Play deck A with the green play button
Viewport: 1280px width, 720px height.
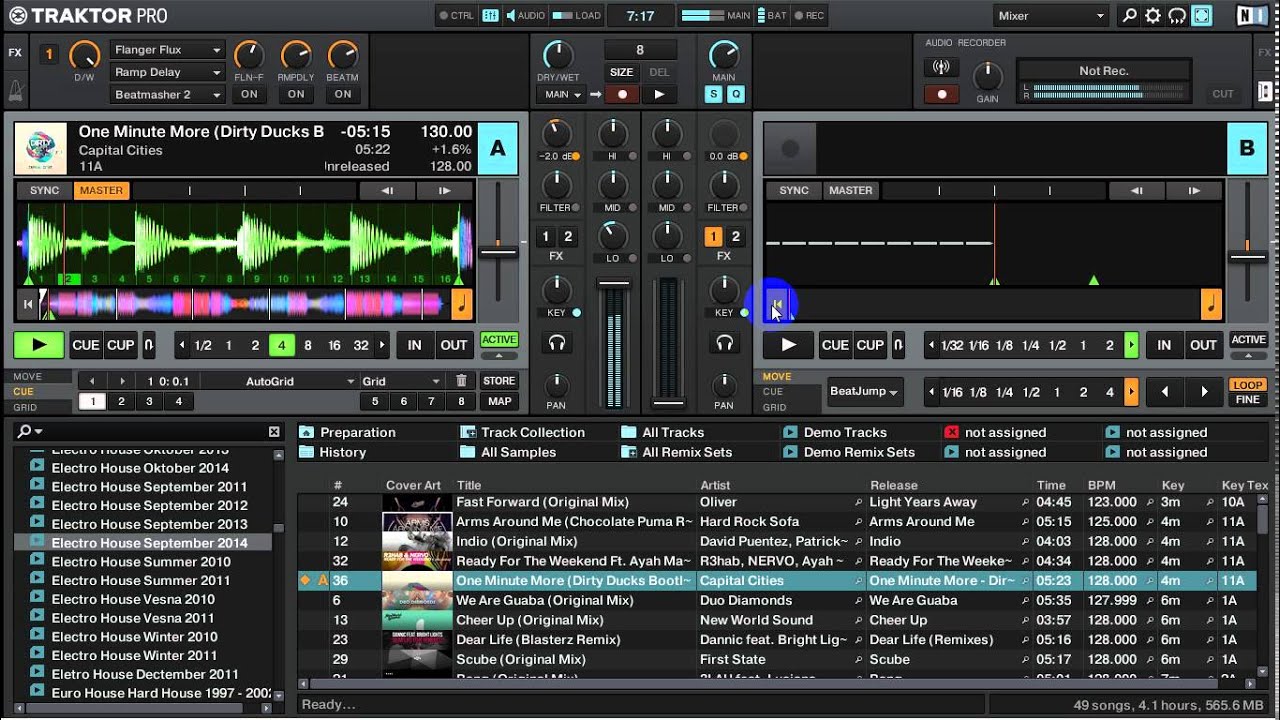click(x=39, y=345)
